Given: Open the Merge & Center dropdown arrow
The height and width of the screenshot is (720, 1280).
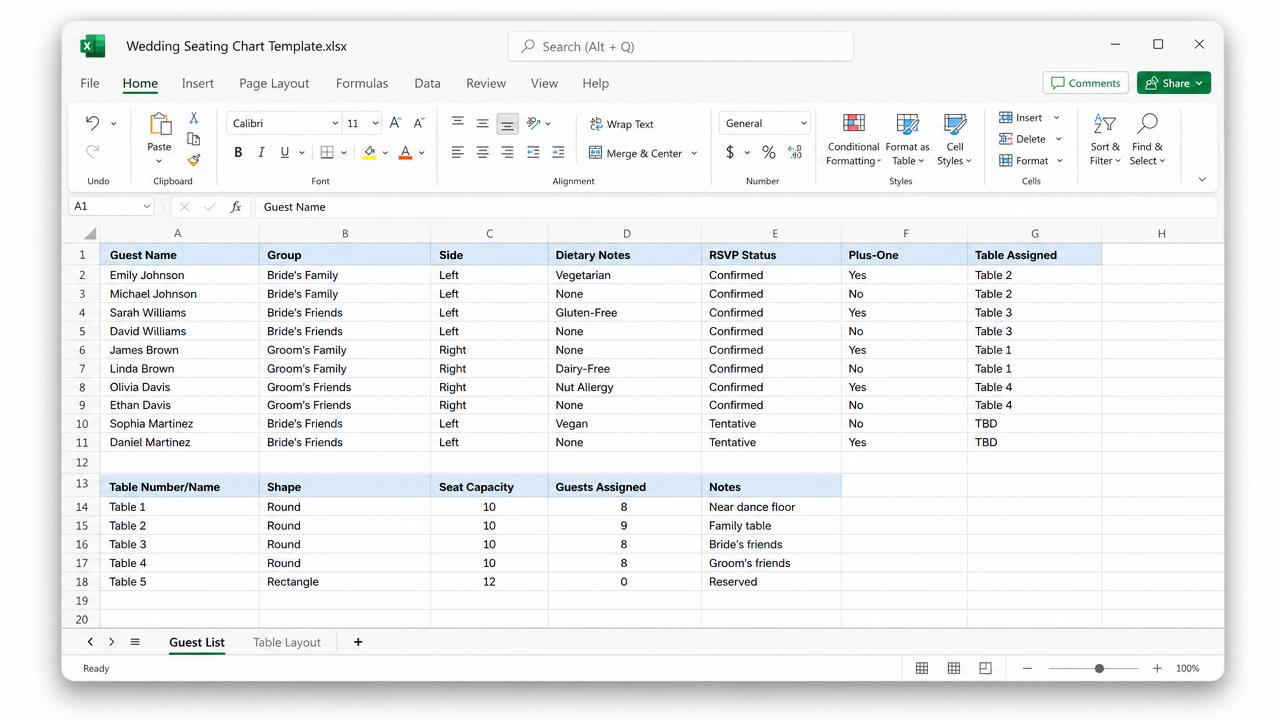Looking at the screenshot, I should click(694, 153).
